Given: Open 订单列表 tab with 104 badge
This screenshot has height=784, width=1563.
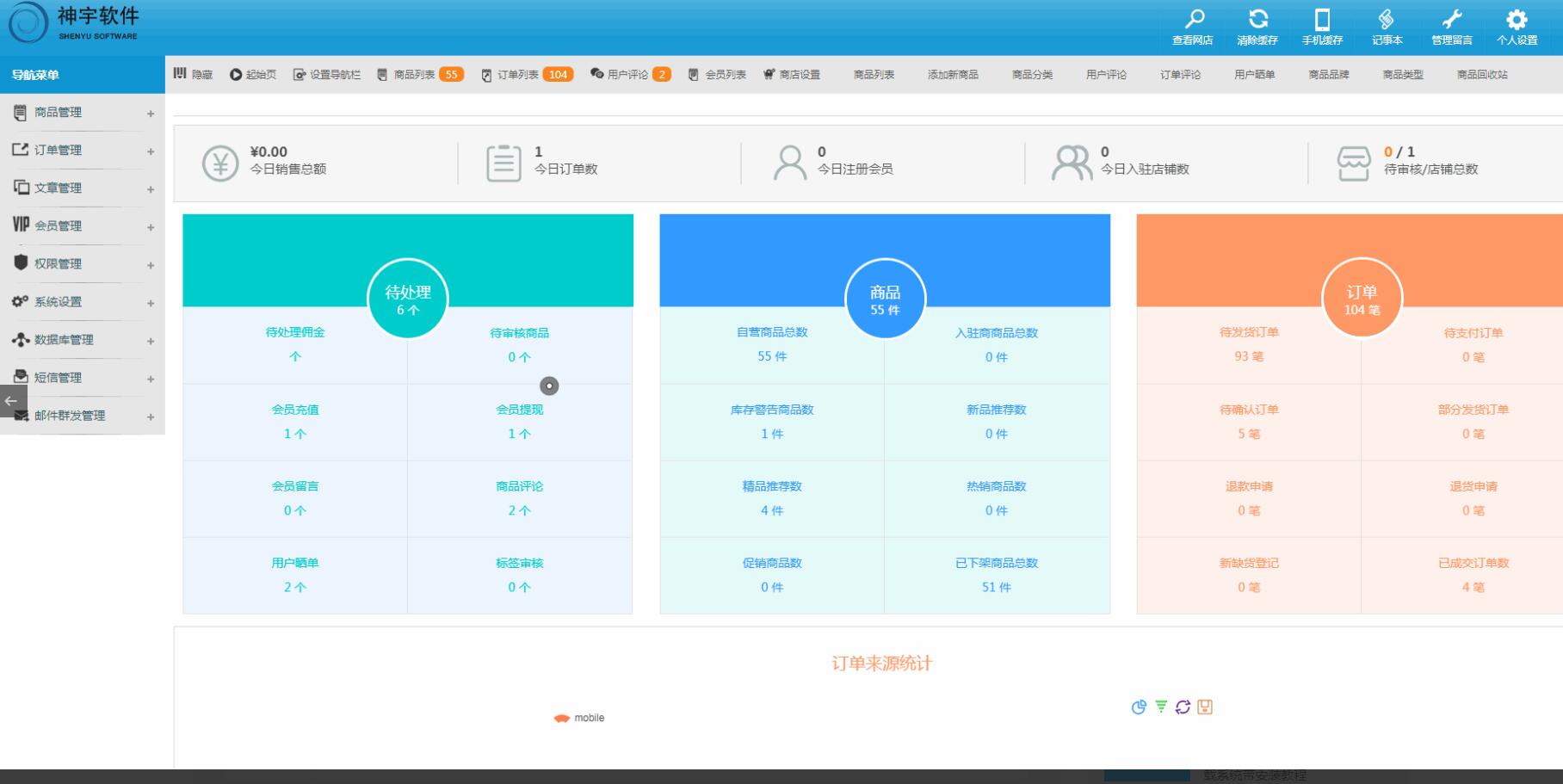Looking at the screenshot, I should [x=526, y=75].
